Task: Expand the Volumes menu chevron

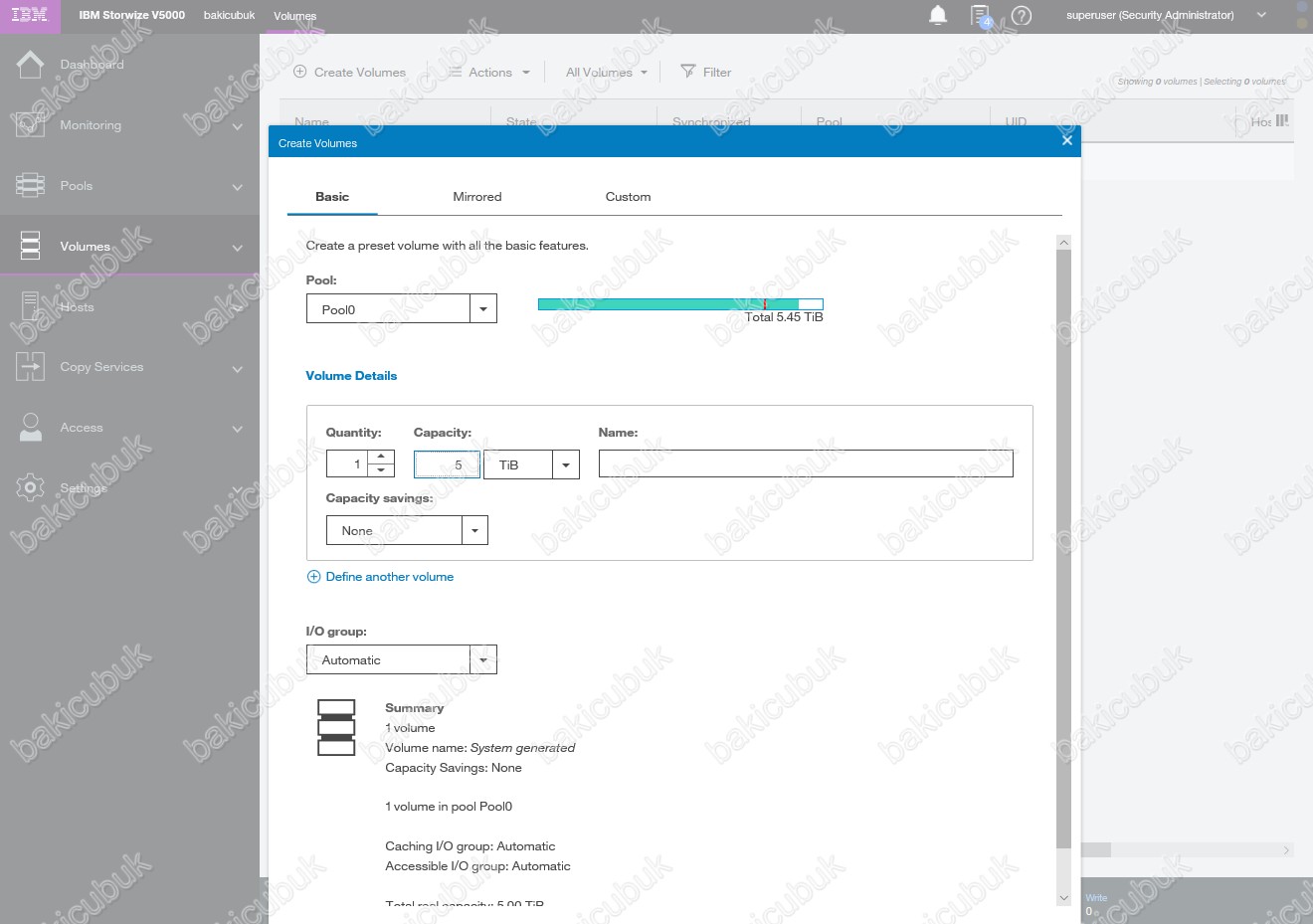Action: 237,248
